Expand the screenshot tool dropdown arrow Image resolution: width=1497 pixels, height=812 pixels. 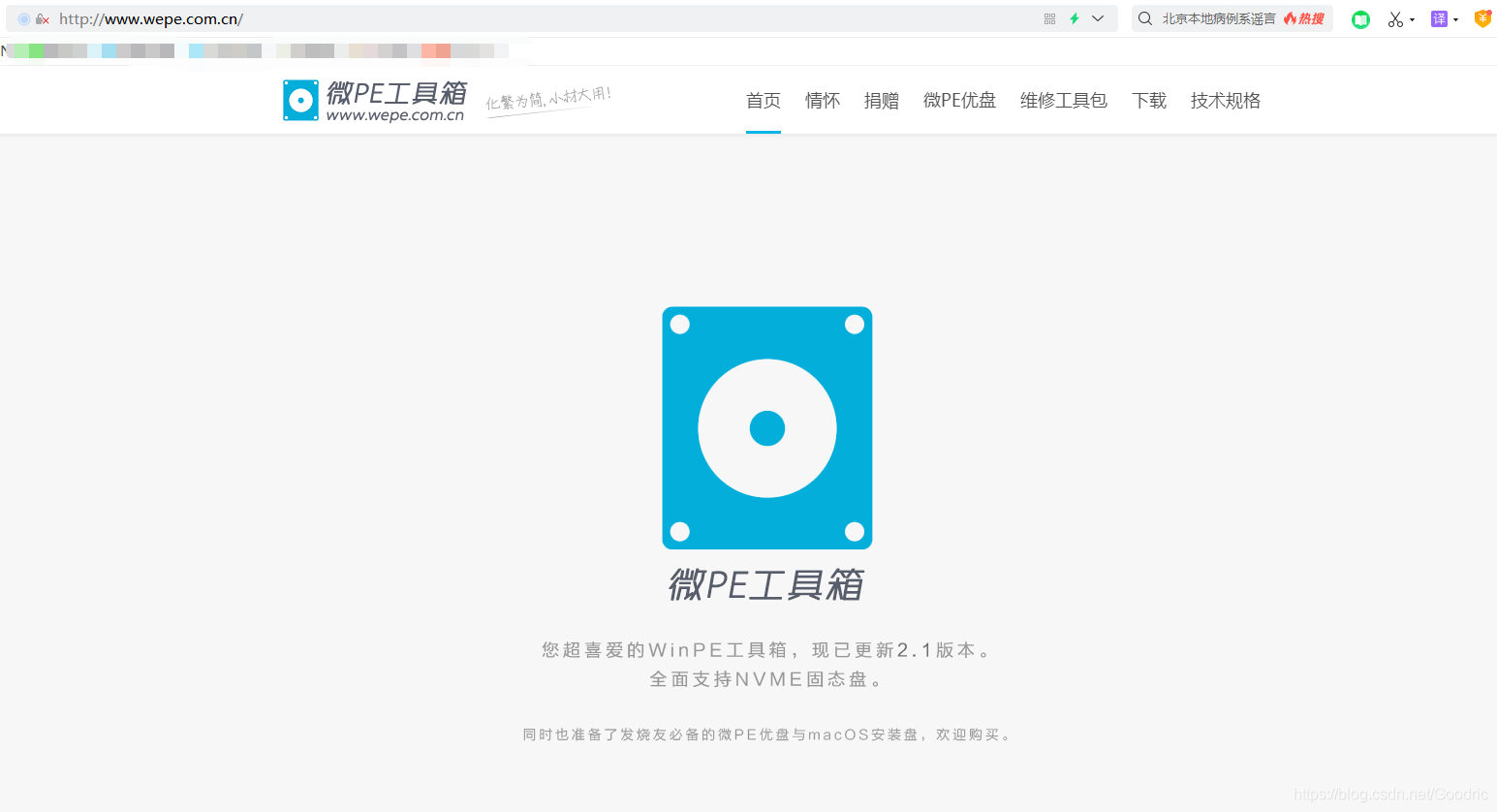(1412, 19)
